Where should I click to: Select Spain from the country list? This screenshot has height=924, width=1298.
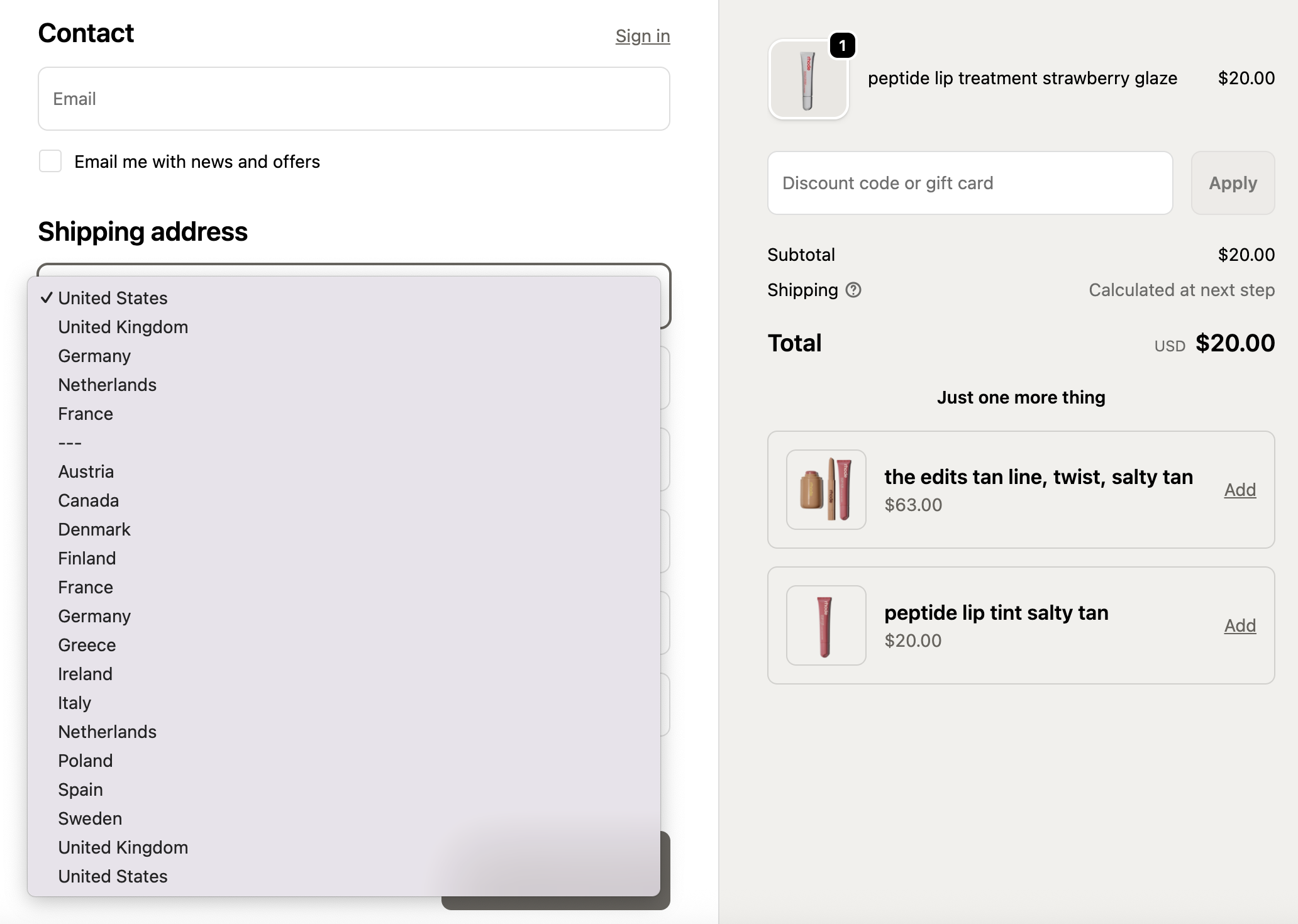coord(80,789)
